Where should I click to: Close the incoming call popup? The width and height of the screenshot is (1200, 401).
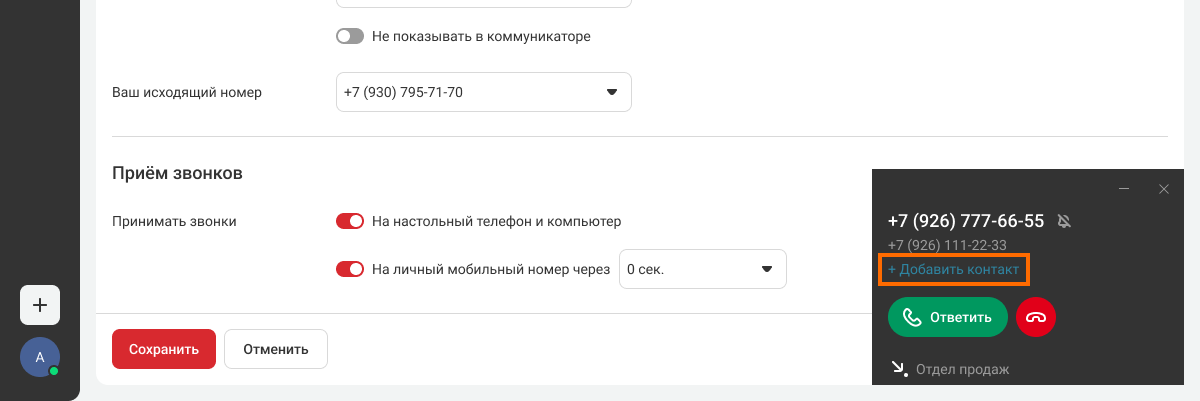1163,189
